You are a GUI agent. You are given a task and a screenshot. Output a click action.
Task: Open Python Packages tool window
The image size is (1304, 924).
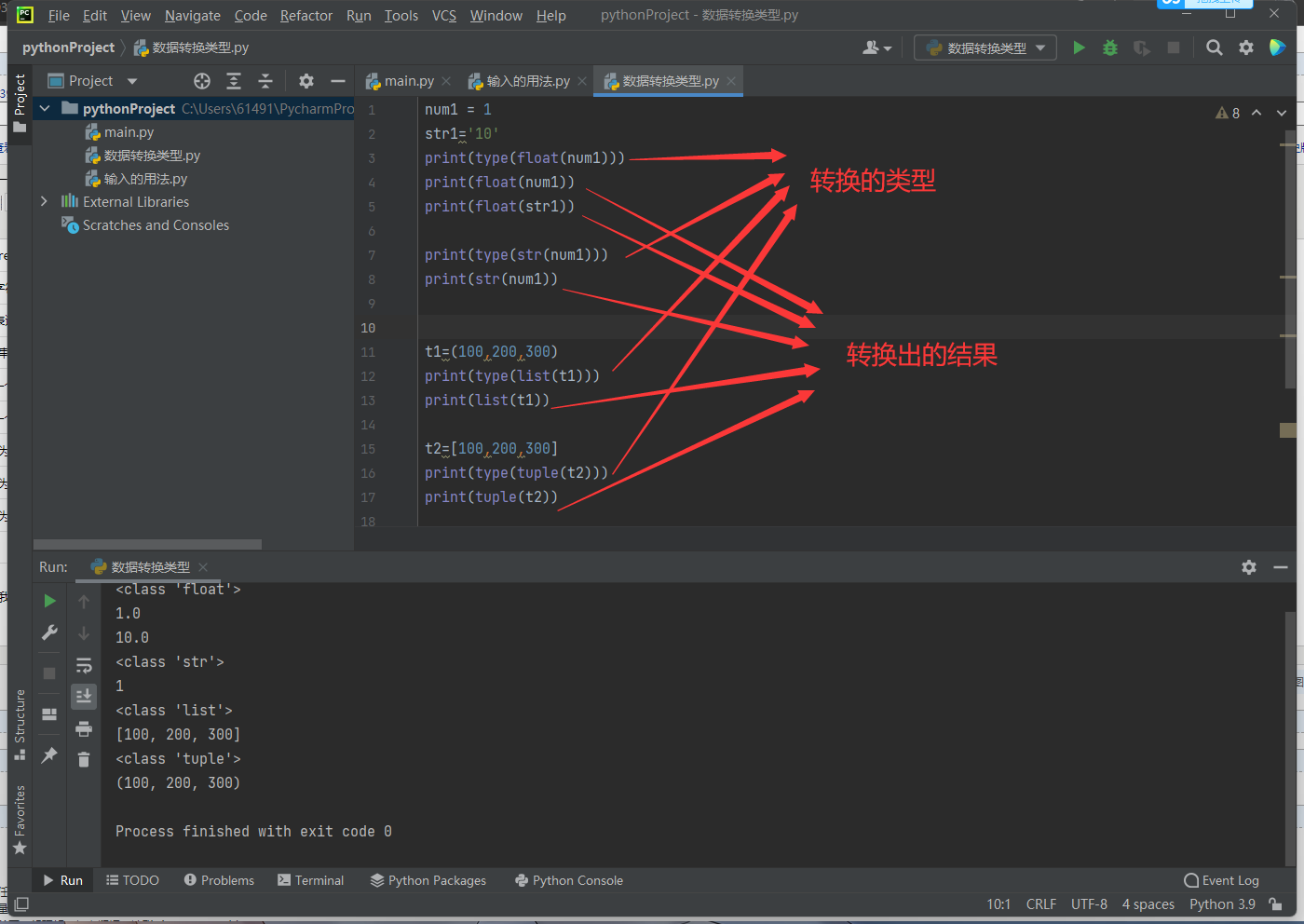(x=428, y=880)
